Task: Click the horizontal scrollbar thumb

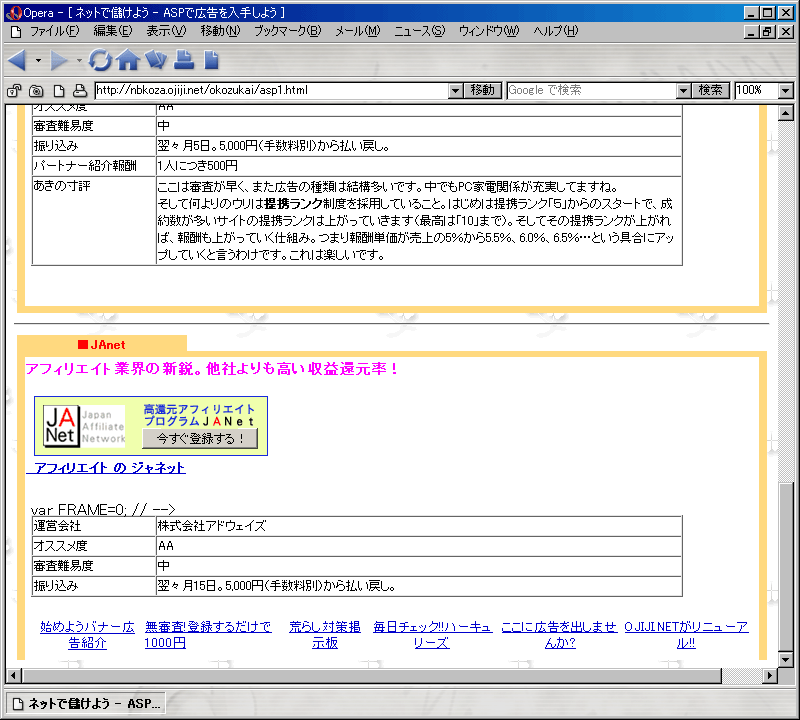Action: (371, 676)
